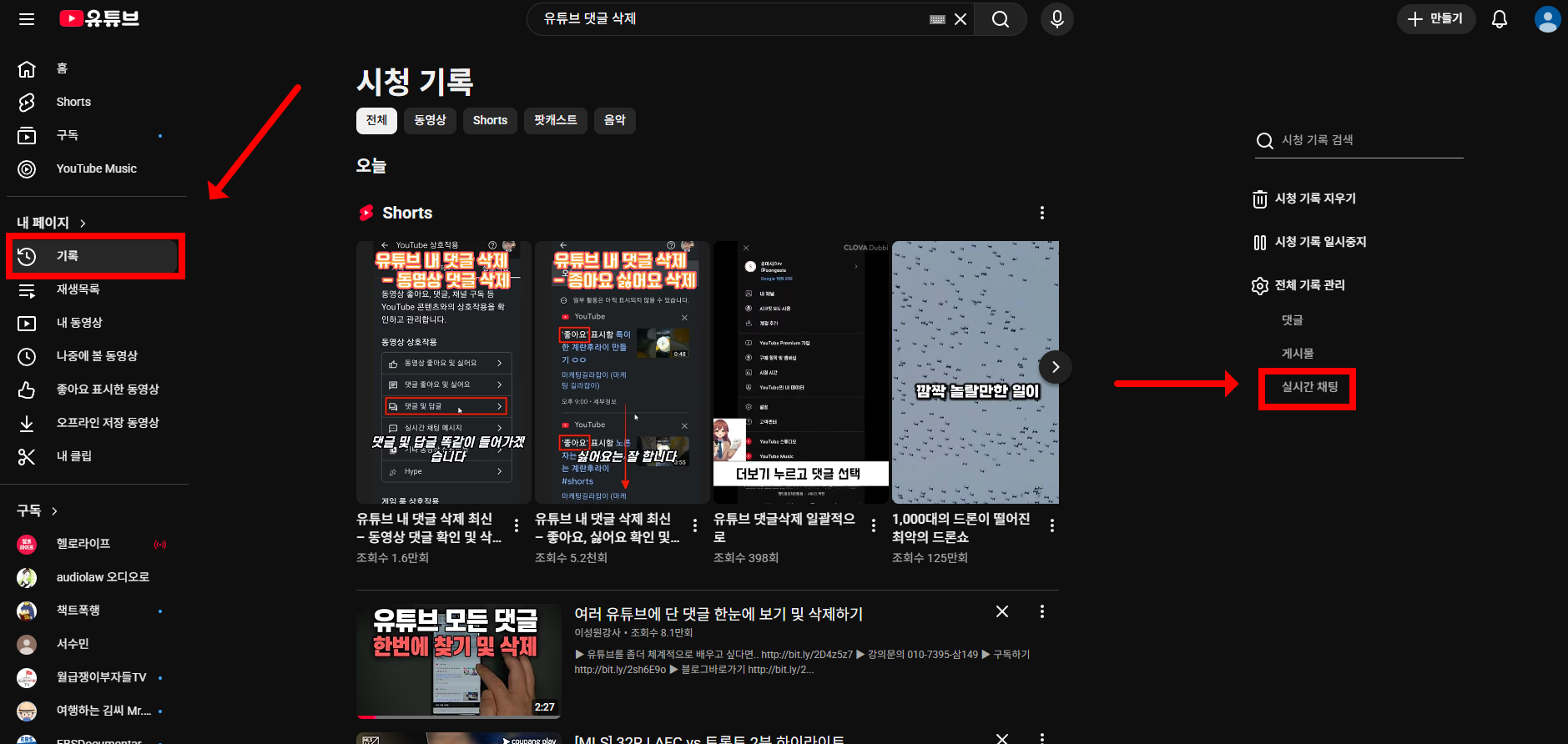Clear the search query with X

[960, 19]
